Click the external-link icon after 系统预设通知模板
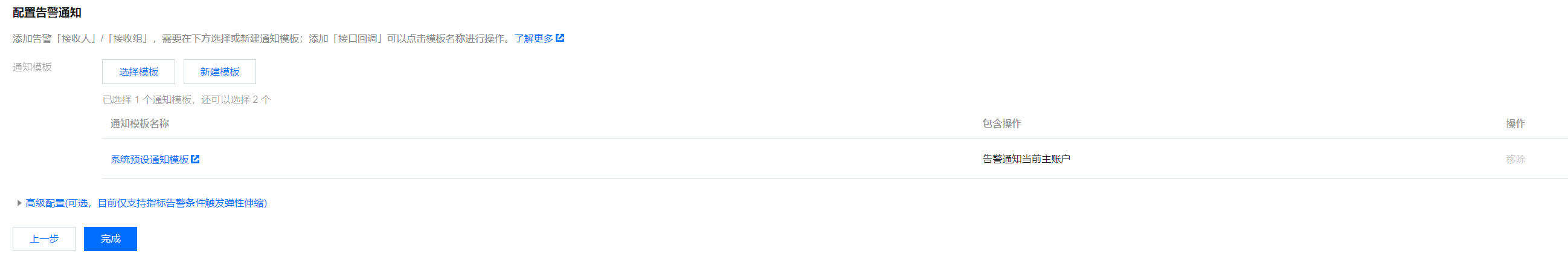 point(195,159)
